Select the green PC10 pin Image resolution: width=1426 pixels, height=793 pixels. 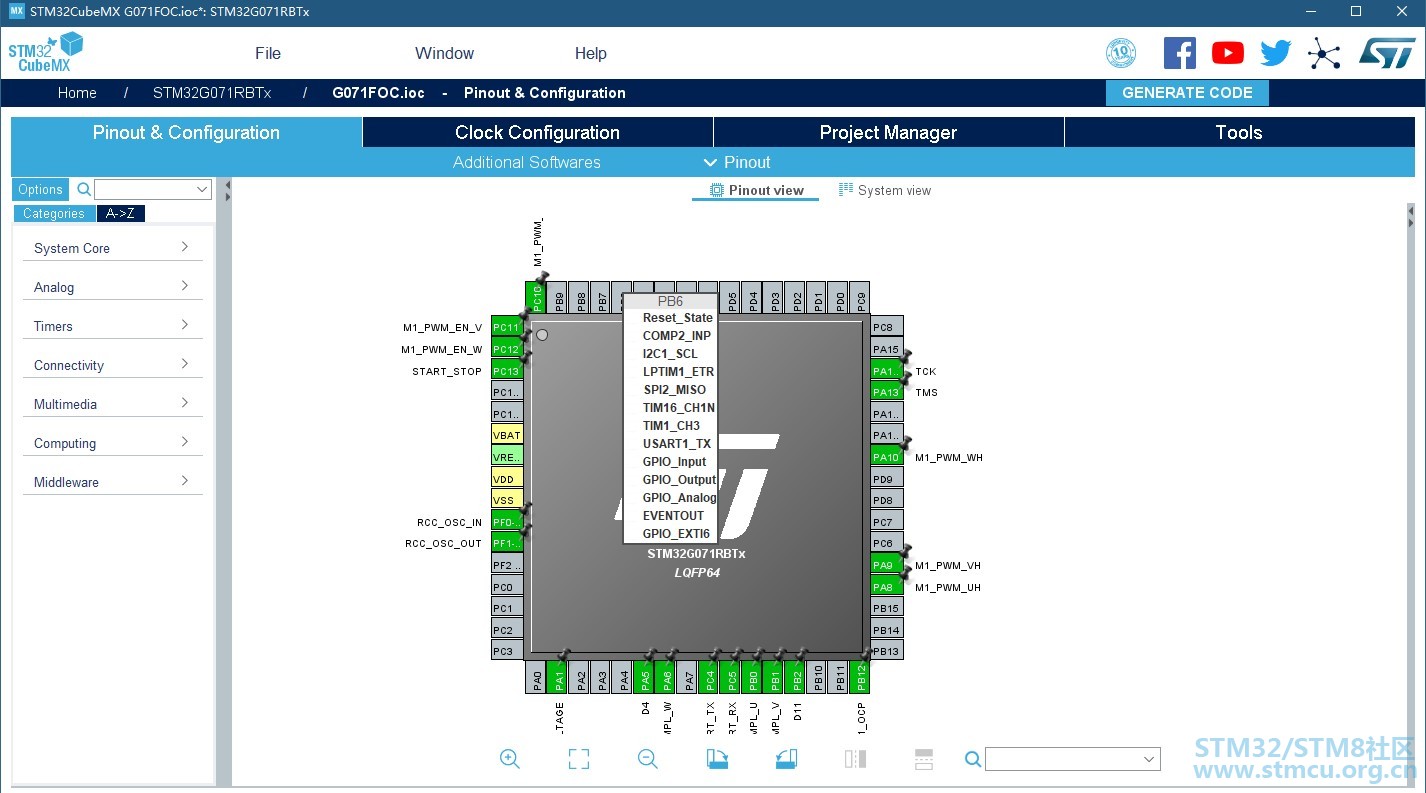pos(537,298)
